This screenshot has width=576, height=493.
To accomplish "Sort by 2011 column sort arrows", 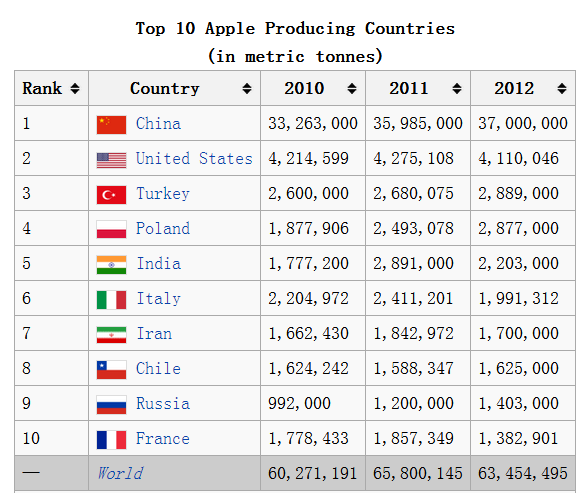I will pyautogui.click(x=457, y=89).
